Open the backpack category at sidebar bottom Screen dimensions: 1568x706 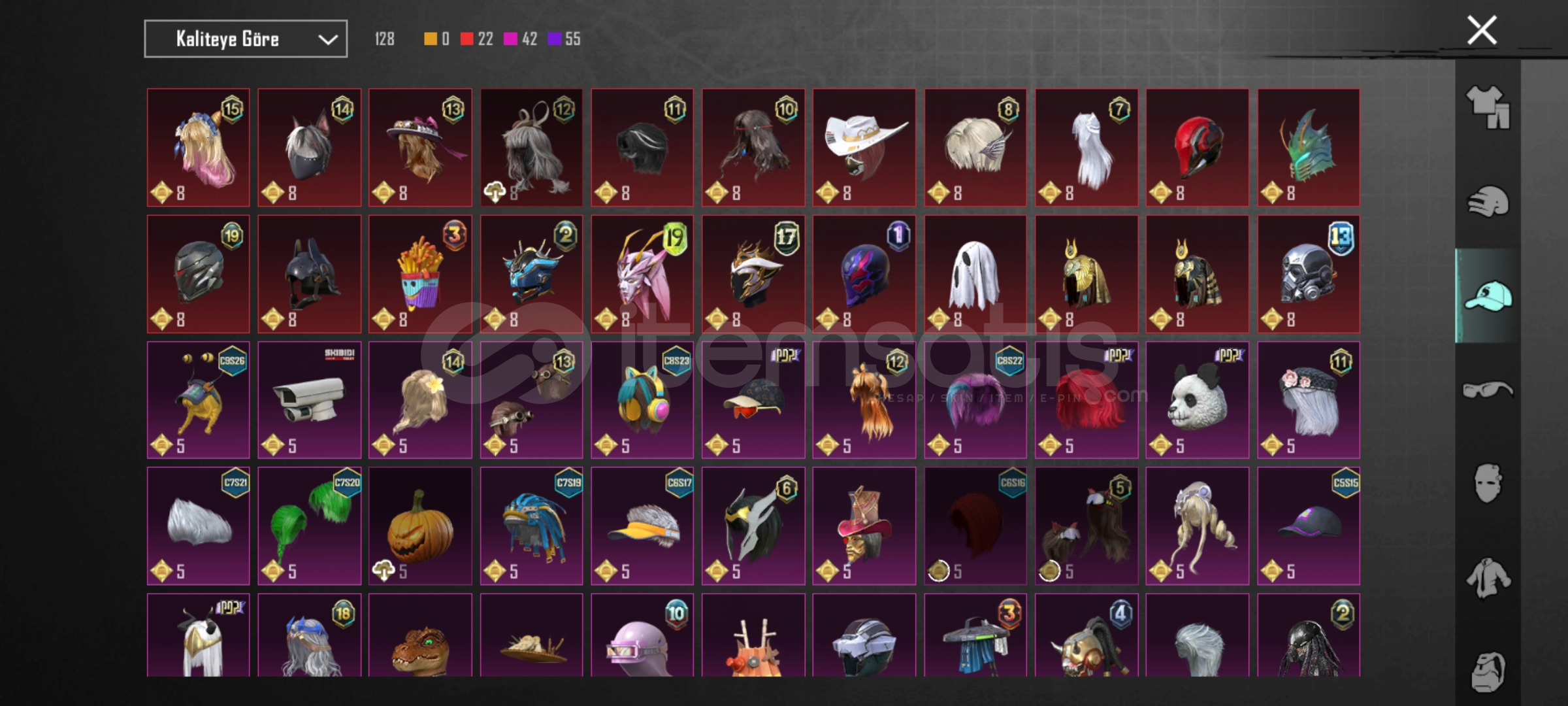point(1488,671)
